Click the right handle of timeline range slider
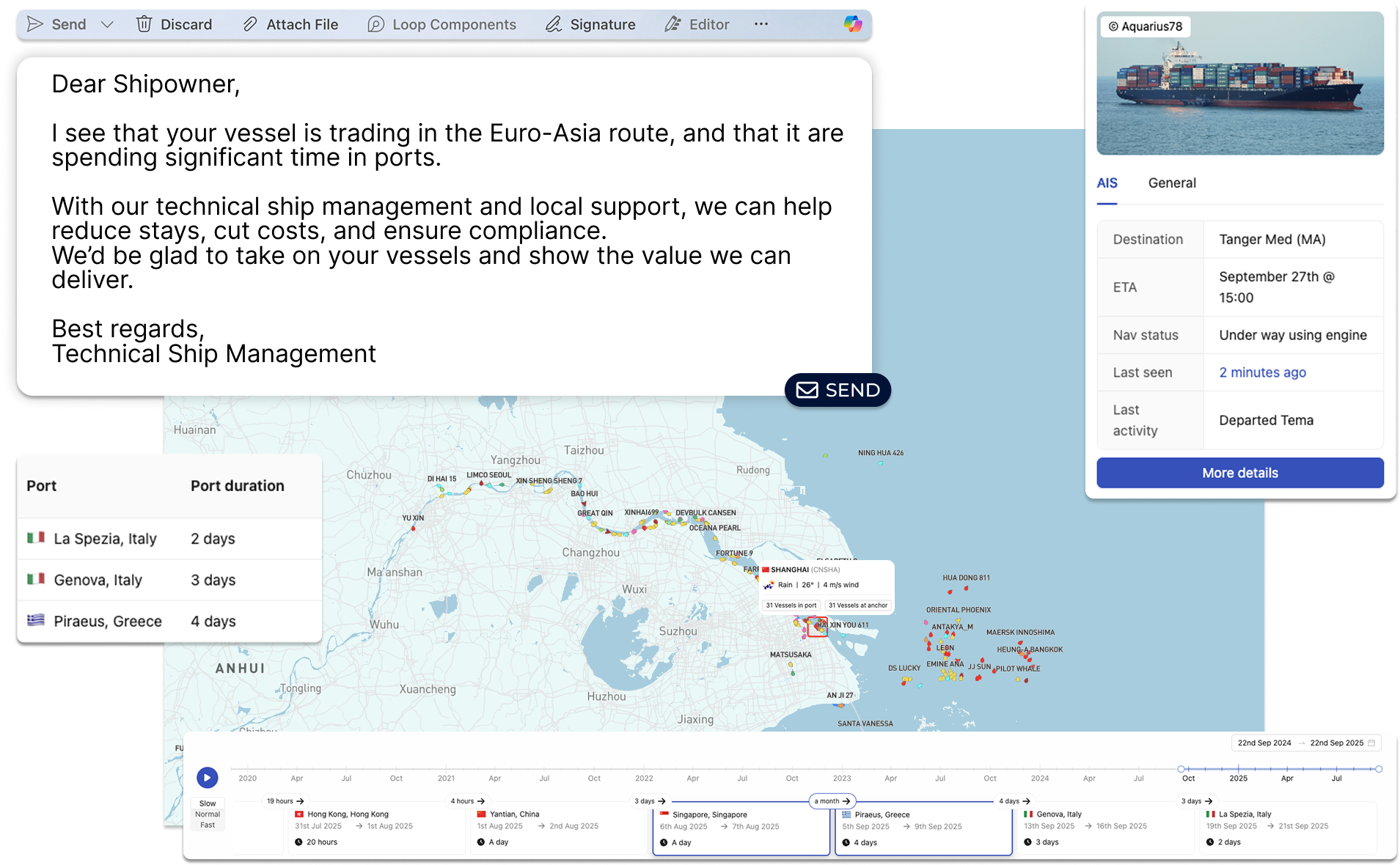Screen dimensions: 1400x865 [1379, 769]
